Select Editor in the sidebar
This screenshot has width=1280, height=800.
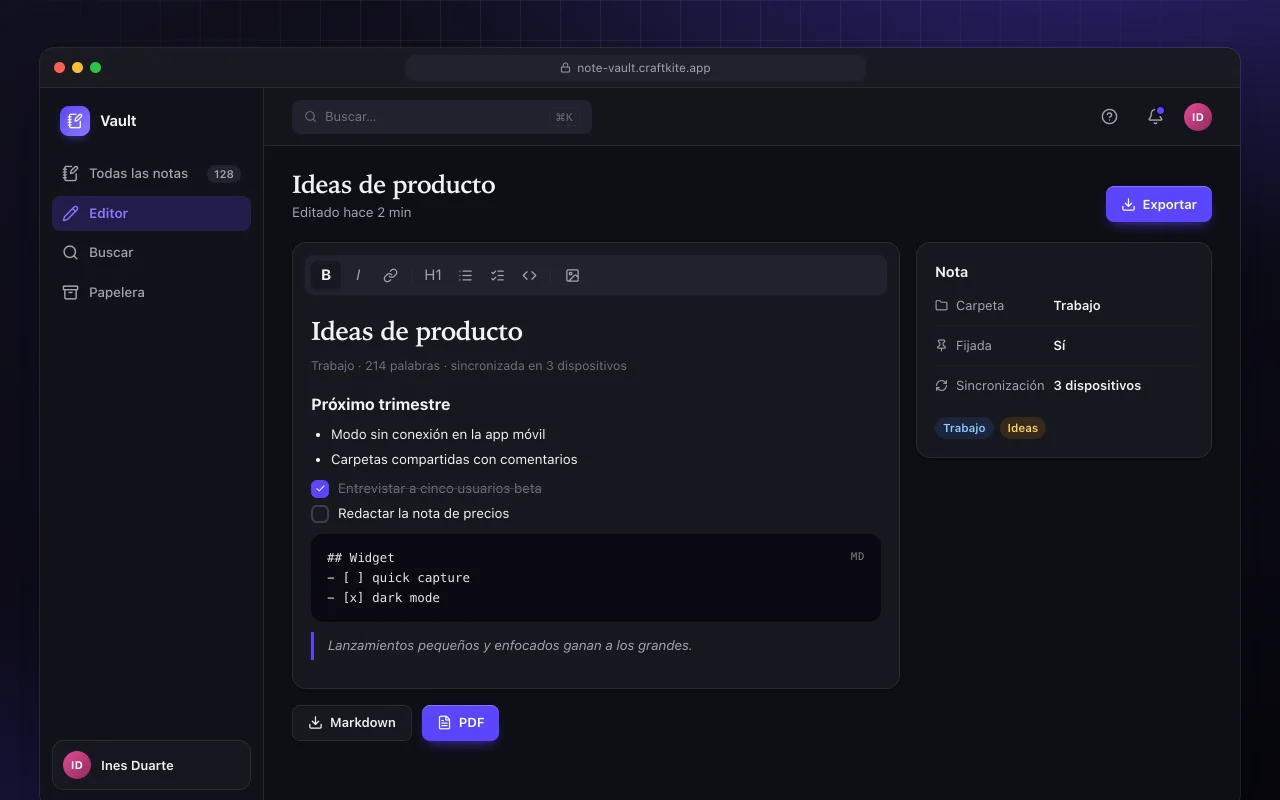click(151, 213)
